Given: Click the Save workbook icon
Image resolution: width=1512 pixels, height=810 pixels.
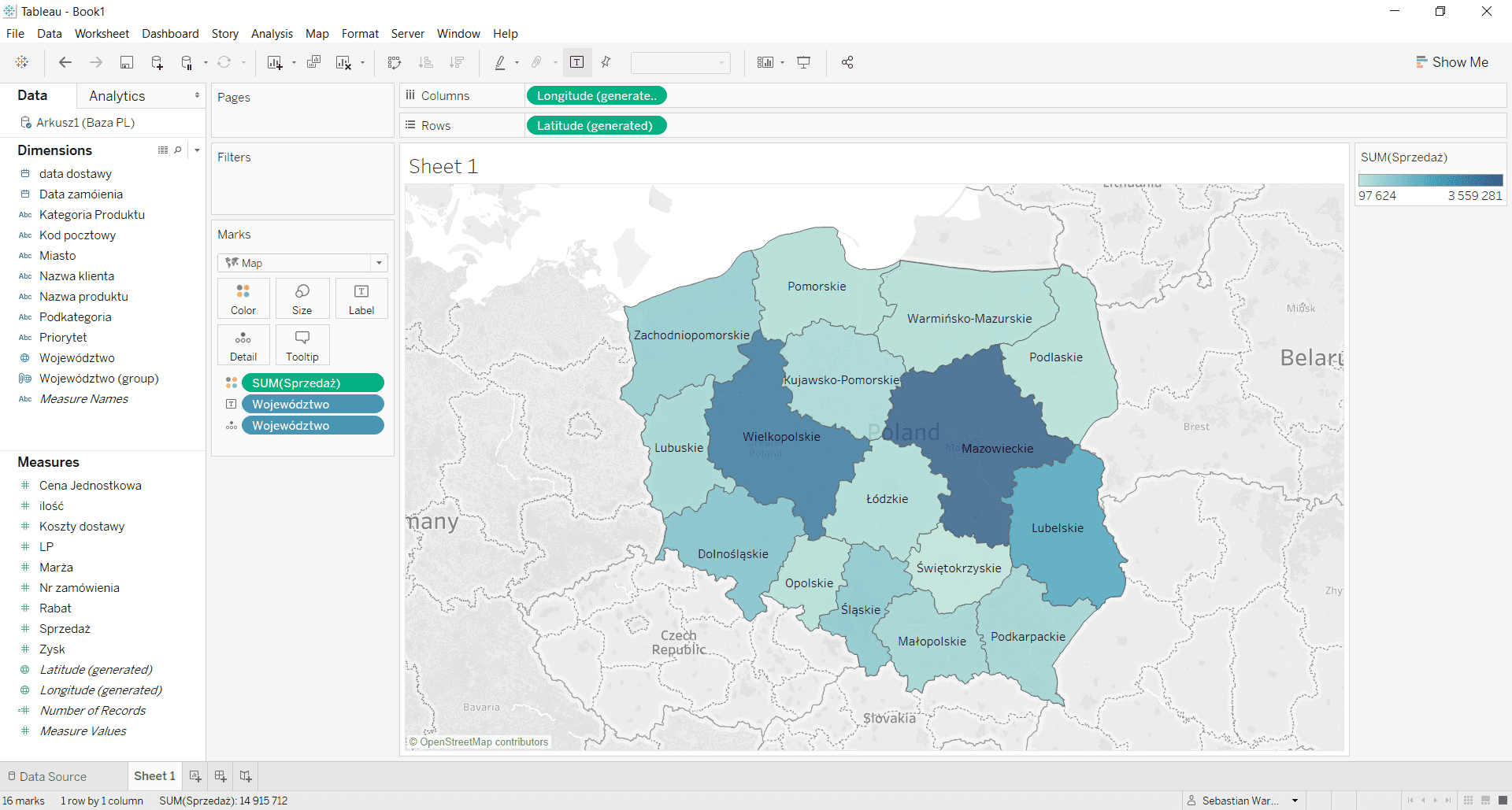Looking at the screenshot, I should point(126,63).
